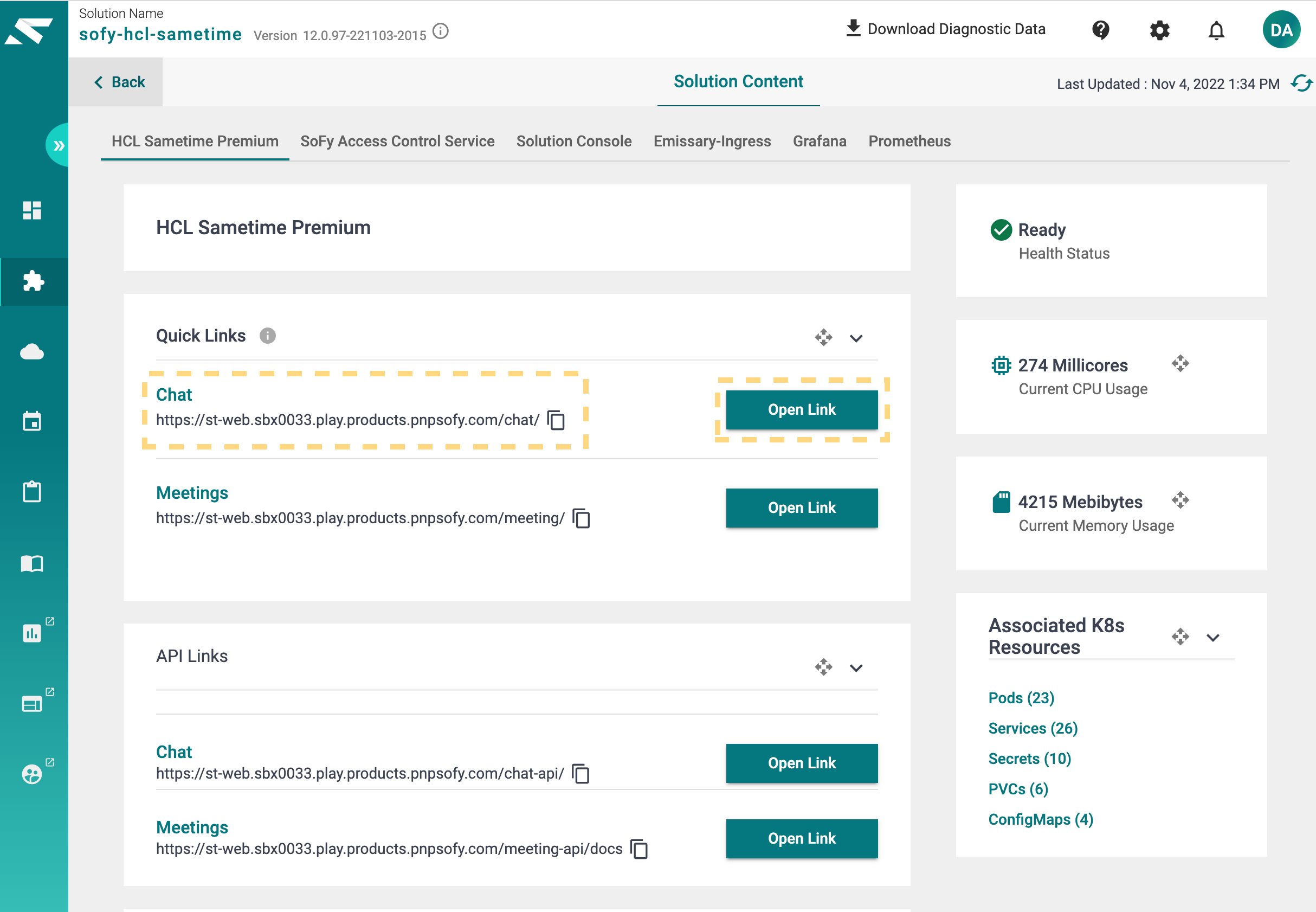
Task: Open the Solution Console tab
Action: point(573,141)
